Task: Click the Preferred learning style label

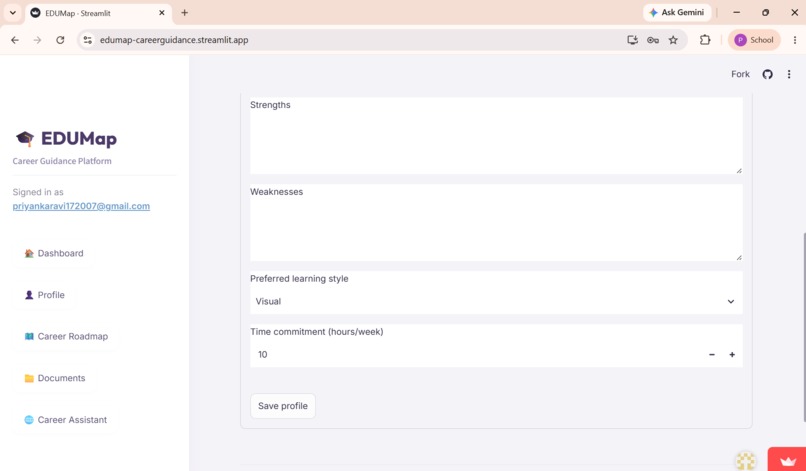Action: point(299,279)
